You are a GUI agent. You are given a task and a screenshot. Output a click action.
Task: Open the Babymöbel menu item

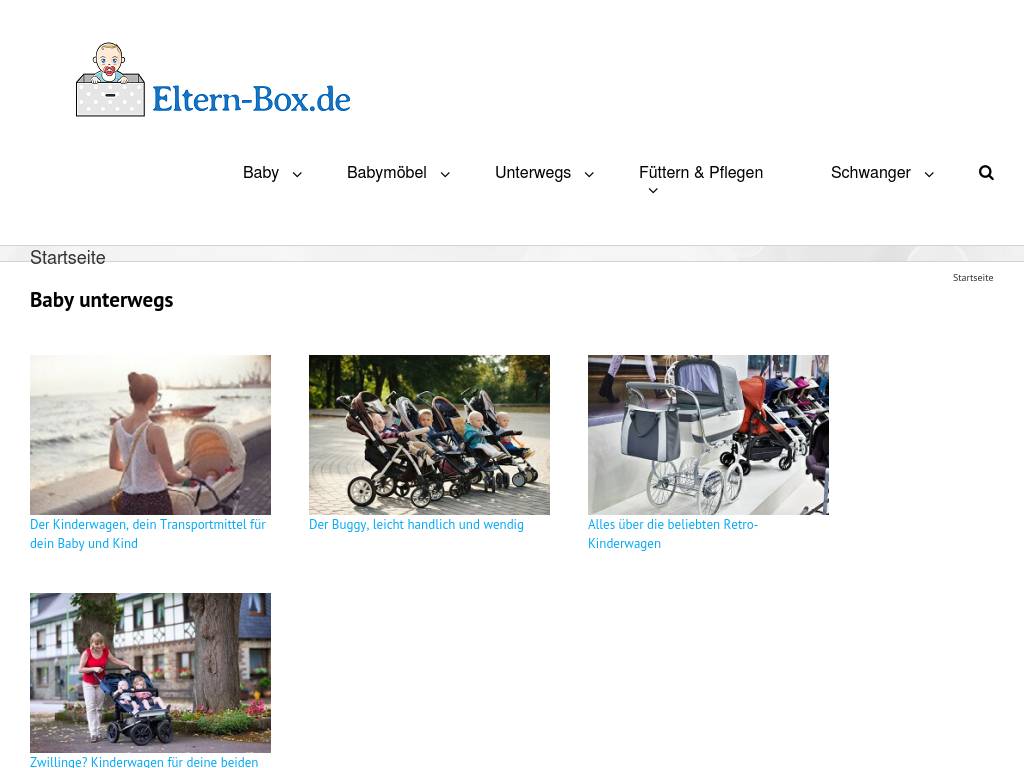[387, 172]
